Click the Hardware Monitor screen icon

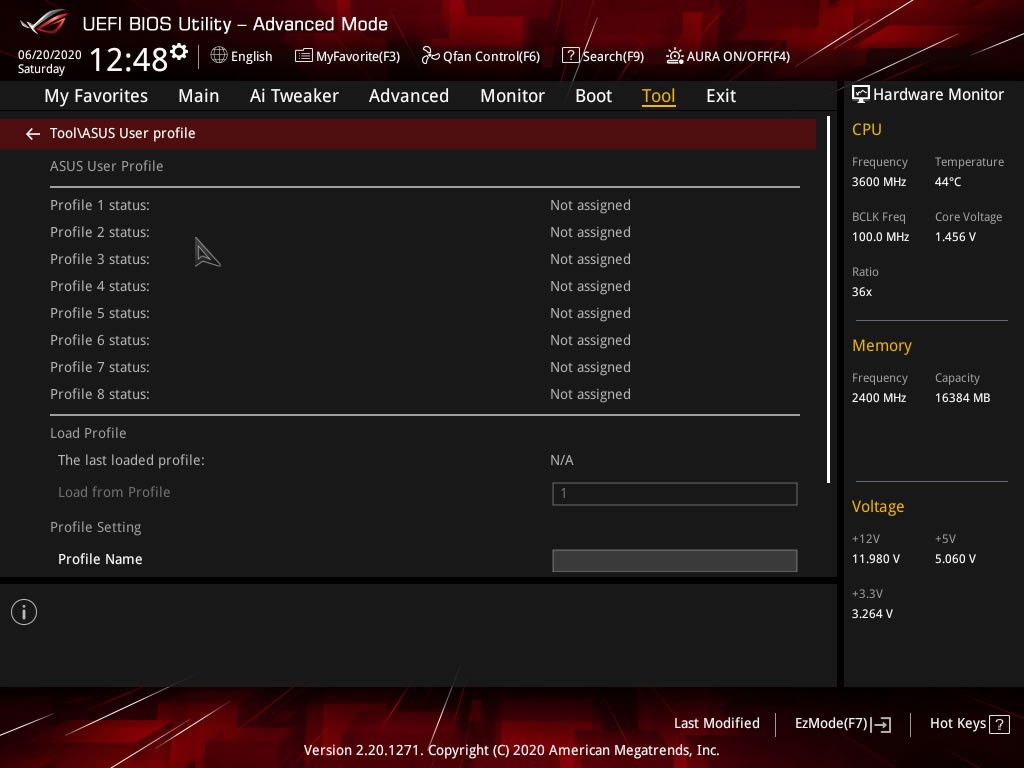861,94
